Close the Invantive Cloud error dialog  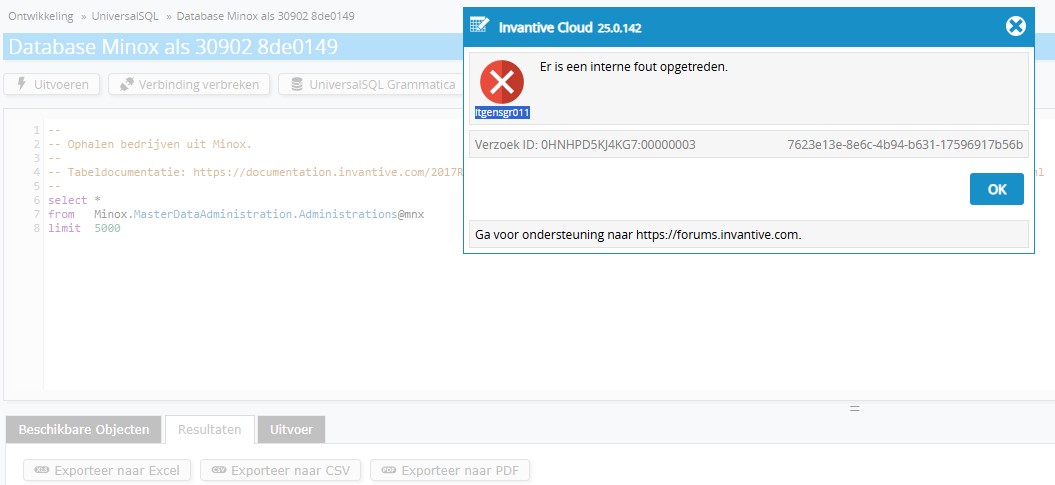tap(1015, 27)
